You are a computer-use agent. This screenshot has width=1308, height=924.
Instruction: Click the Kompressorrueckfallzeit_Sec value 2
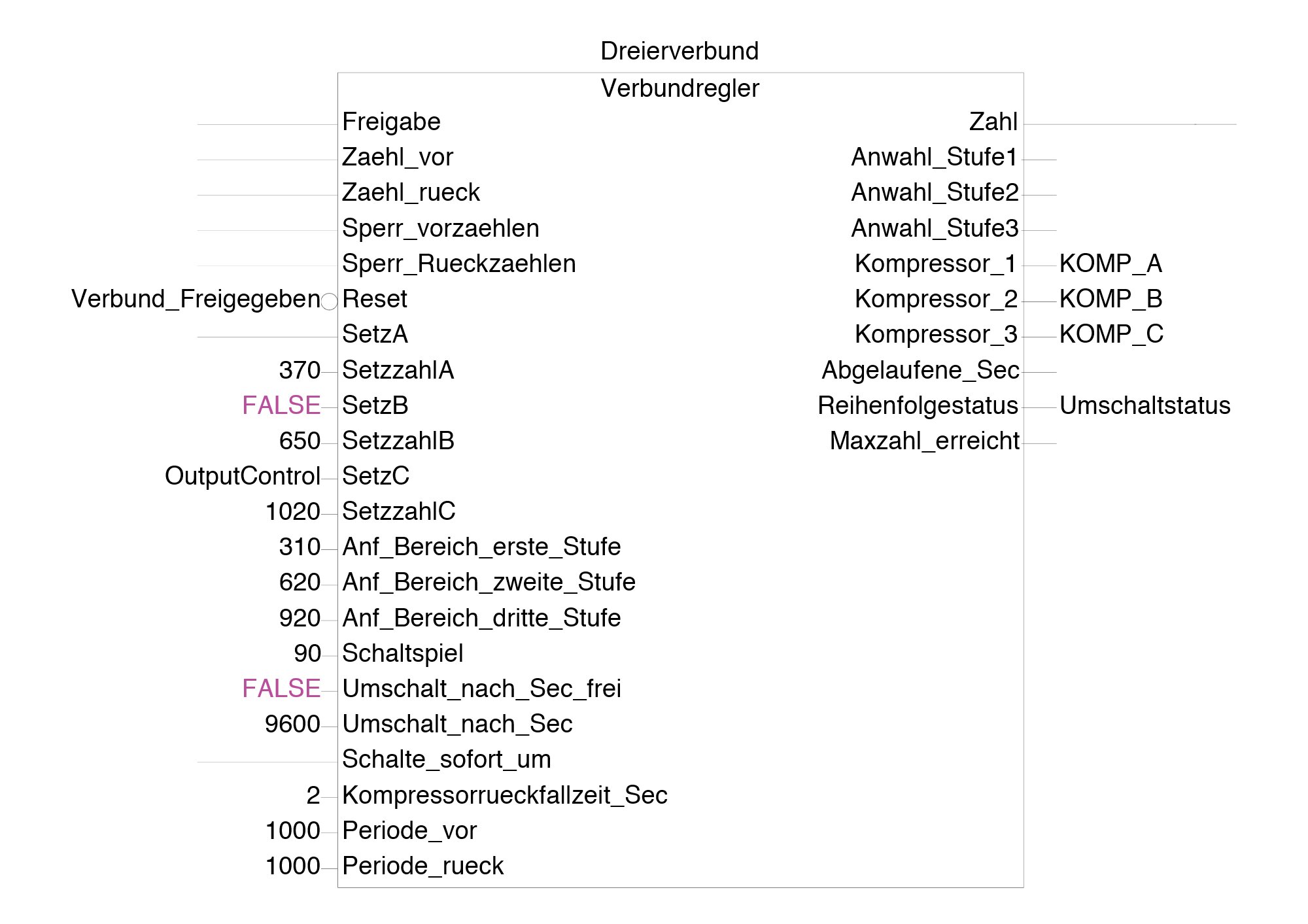313,795
